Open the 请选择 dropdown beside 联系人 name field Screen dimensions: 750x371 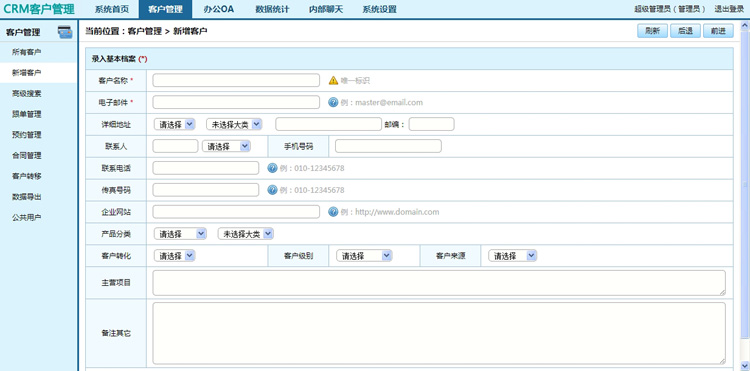coord(226,146)
